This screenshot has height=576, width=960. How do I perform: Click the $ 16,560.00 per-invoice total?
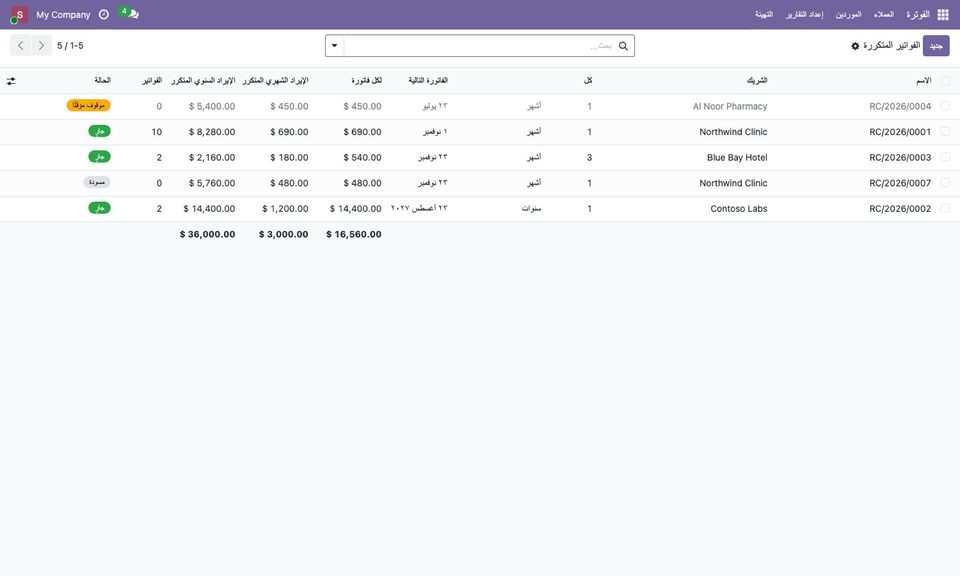pyautogui.click(x=354, y=234)
